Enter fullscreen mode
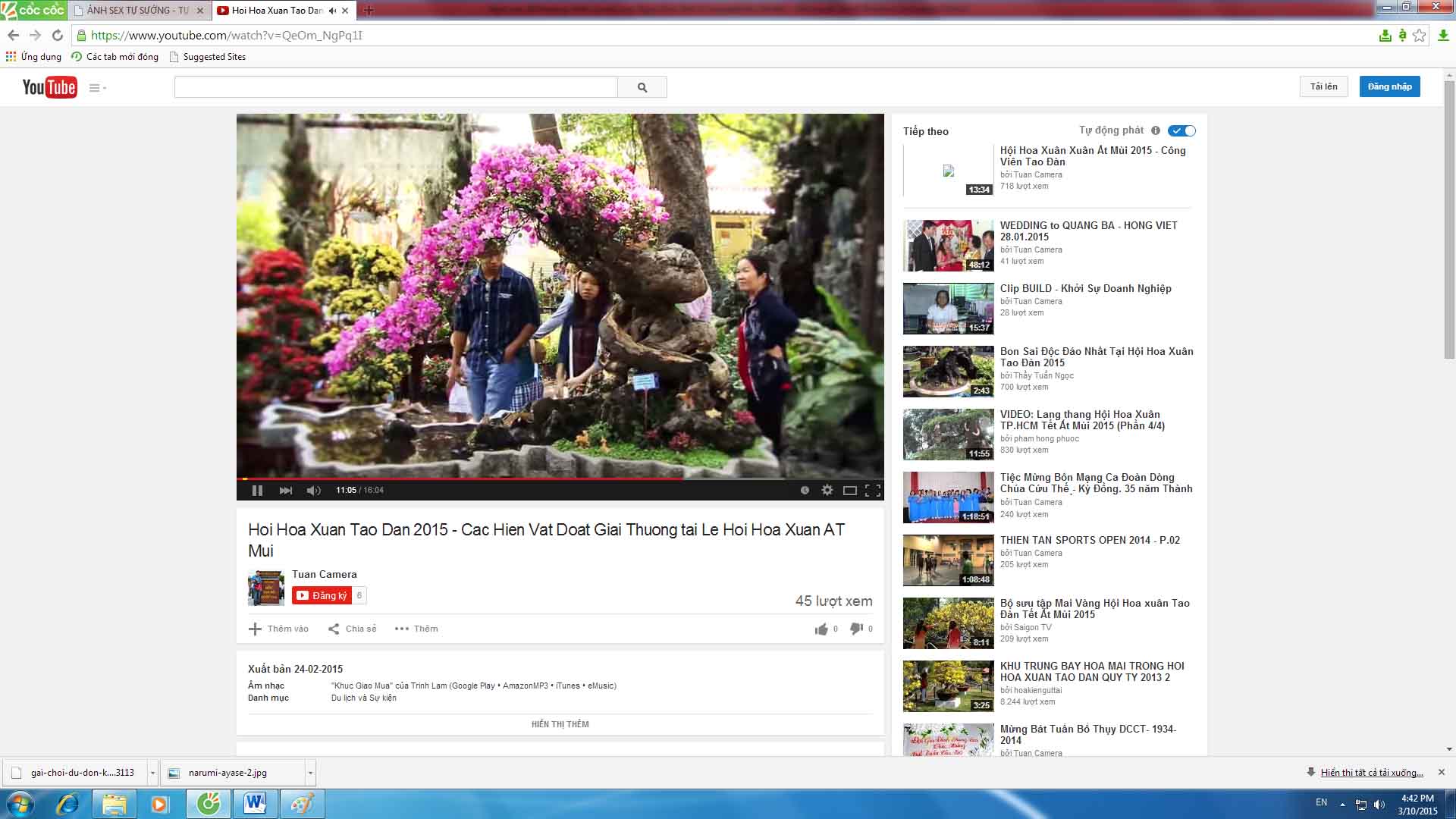1456x819 pixels. pyautogui.click(x=873, y=491)
